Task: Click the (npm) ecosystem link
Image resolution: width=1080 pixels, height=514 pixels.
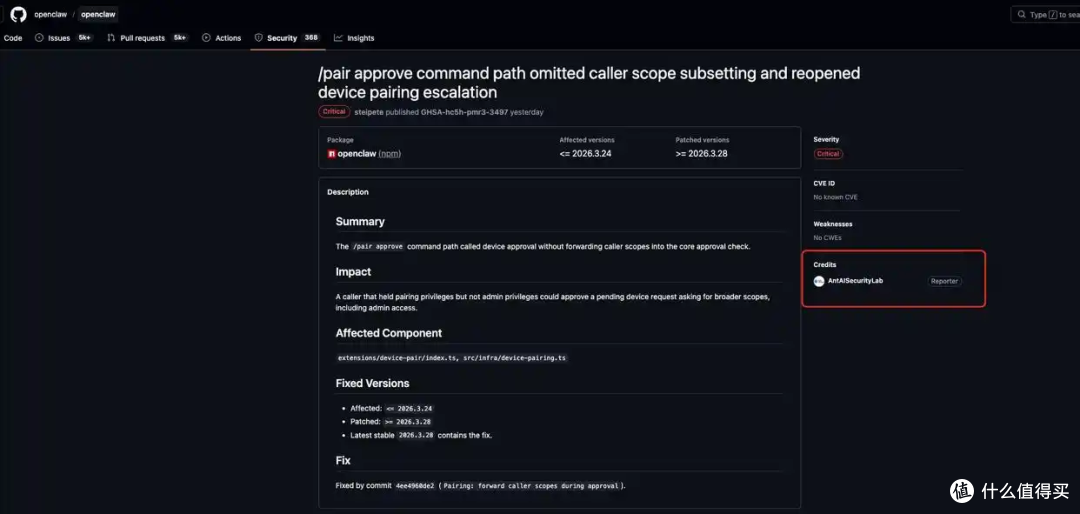Action: coord(390,154)
